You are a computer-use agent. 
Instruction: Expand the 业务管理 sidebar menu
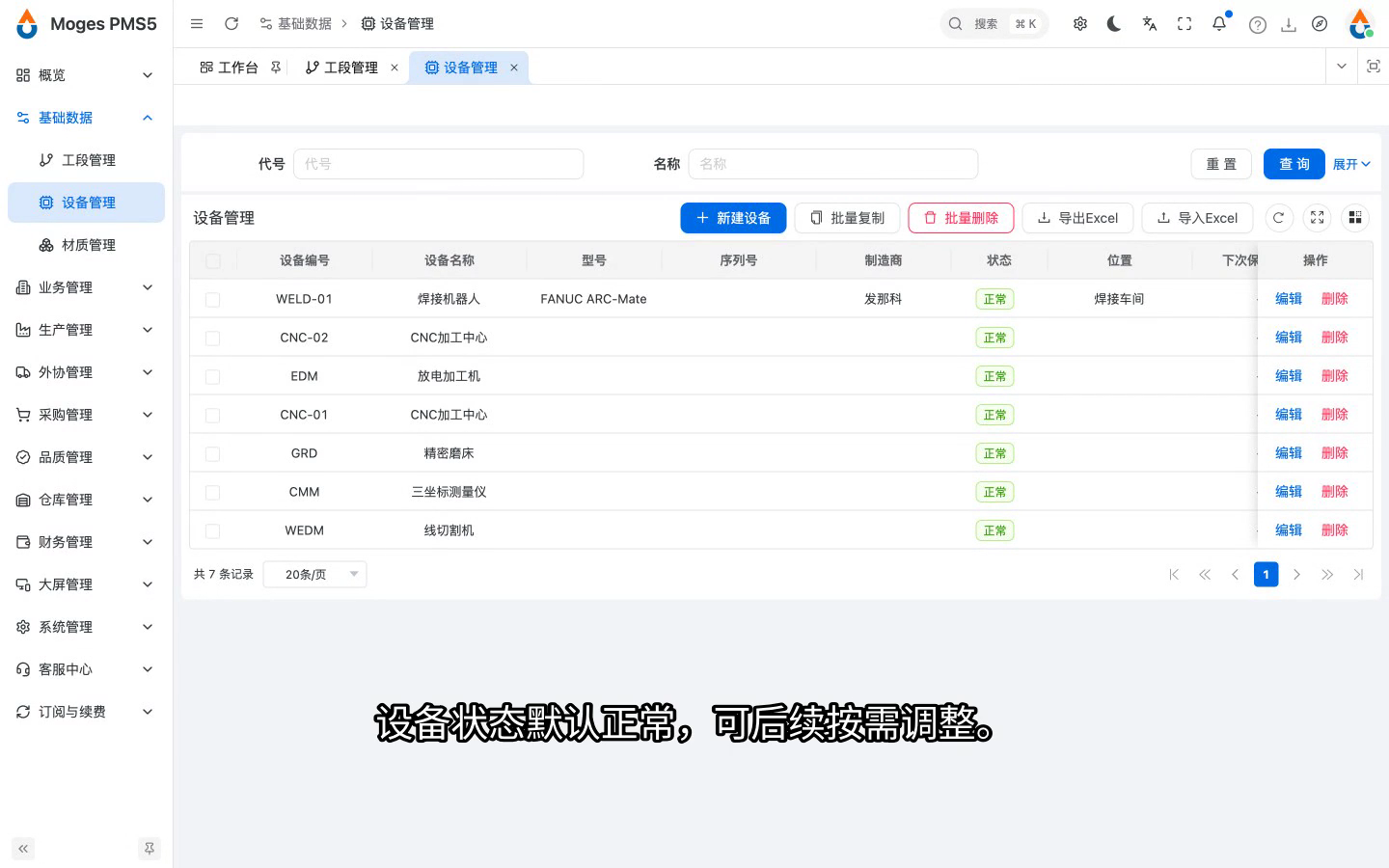tap(86, 287)
